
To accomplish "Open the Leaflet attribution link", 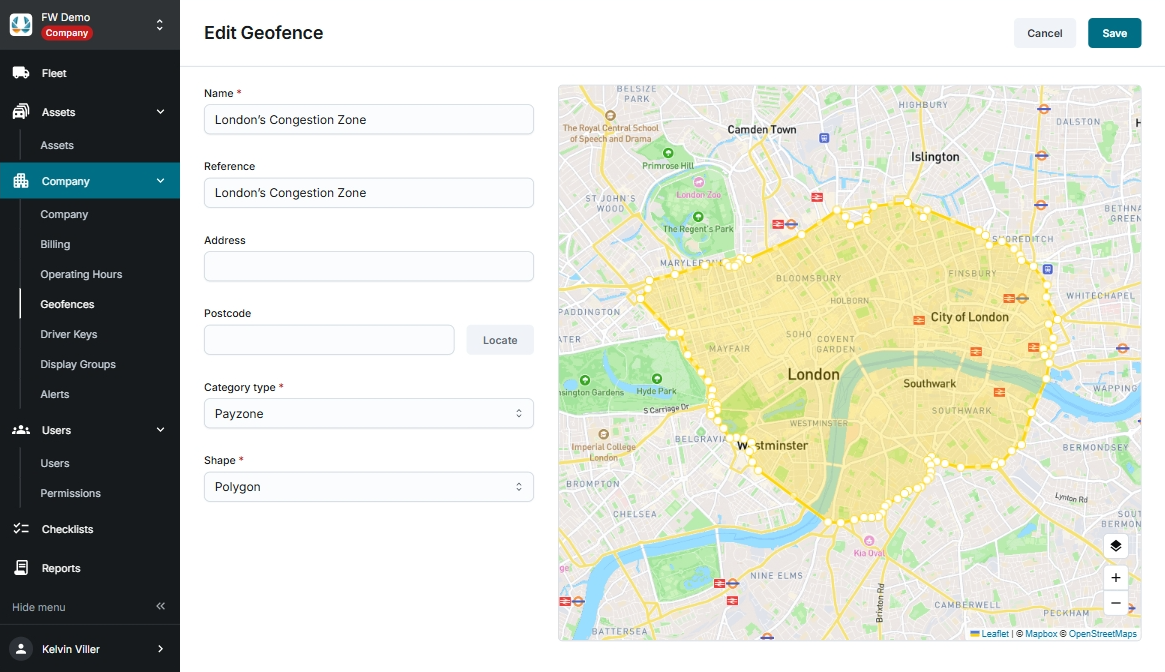I will click(x=995, y=633).
